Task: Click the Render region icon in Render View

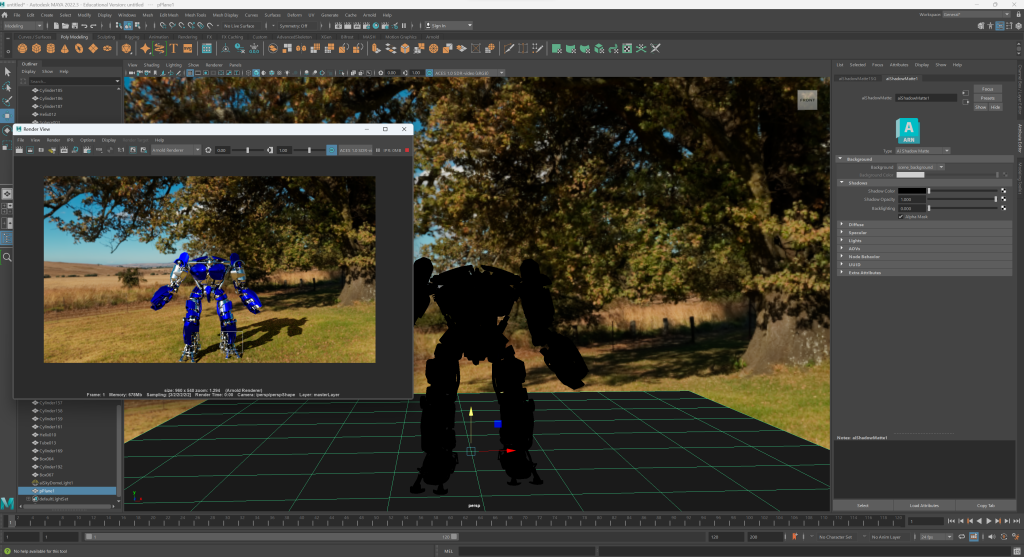Action: click(x=30, y=150)
